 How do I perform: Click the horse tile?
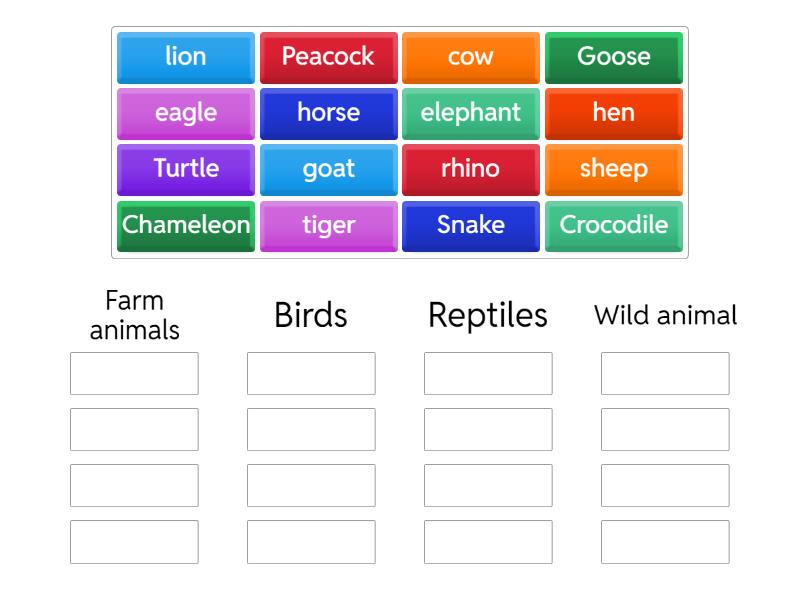pyautogui.click(x=328, y=113)
